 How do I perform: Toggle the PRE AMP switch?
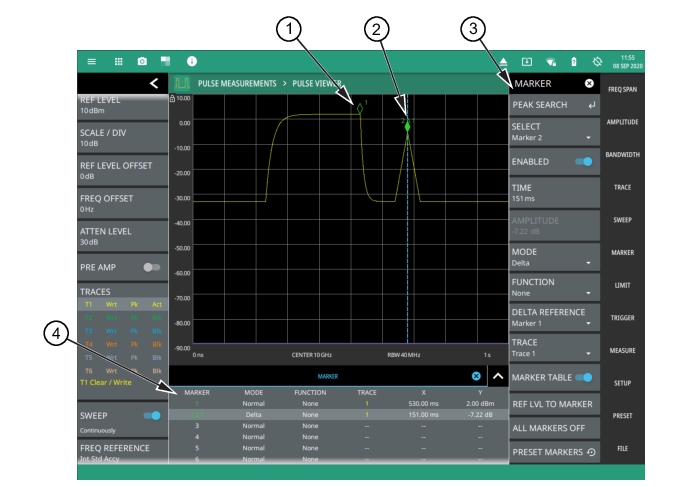pyautogui.click(x=152, y=268)
